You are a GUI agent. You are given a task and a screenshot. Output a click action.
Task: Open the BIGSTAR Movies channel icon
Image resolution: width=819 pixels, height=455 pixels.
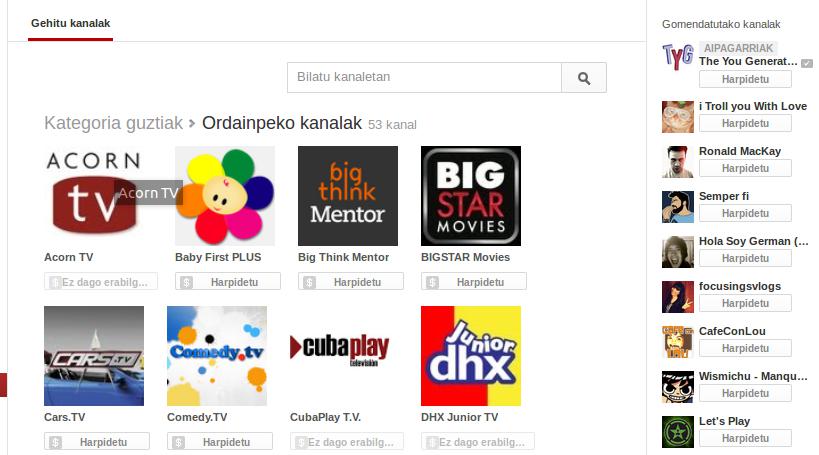(470, 196)
